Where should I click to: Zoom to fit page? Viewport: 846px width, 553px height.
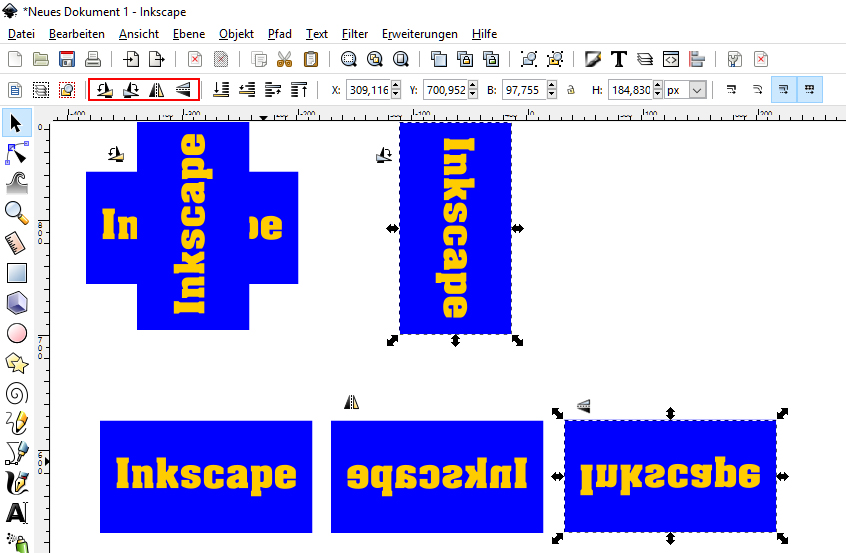coord(400,59)
